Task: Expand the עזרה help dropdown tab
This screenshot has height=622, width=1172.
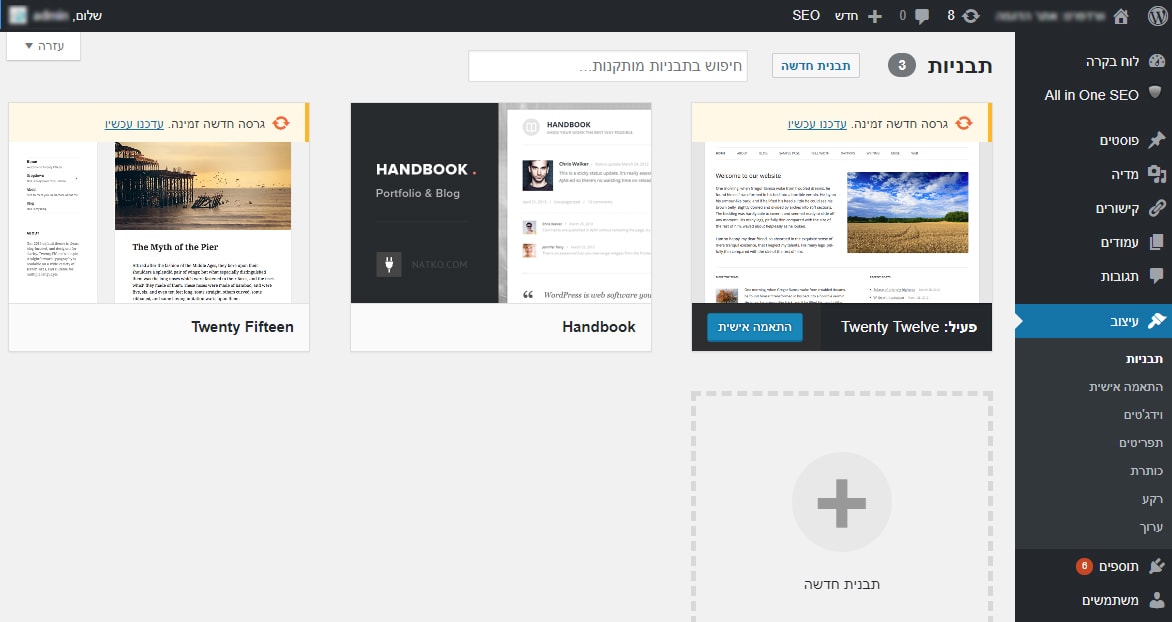Action: pyautogui.click(x=43, y=46)
